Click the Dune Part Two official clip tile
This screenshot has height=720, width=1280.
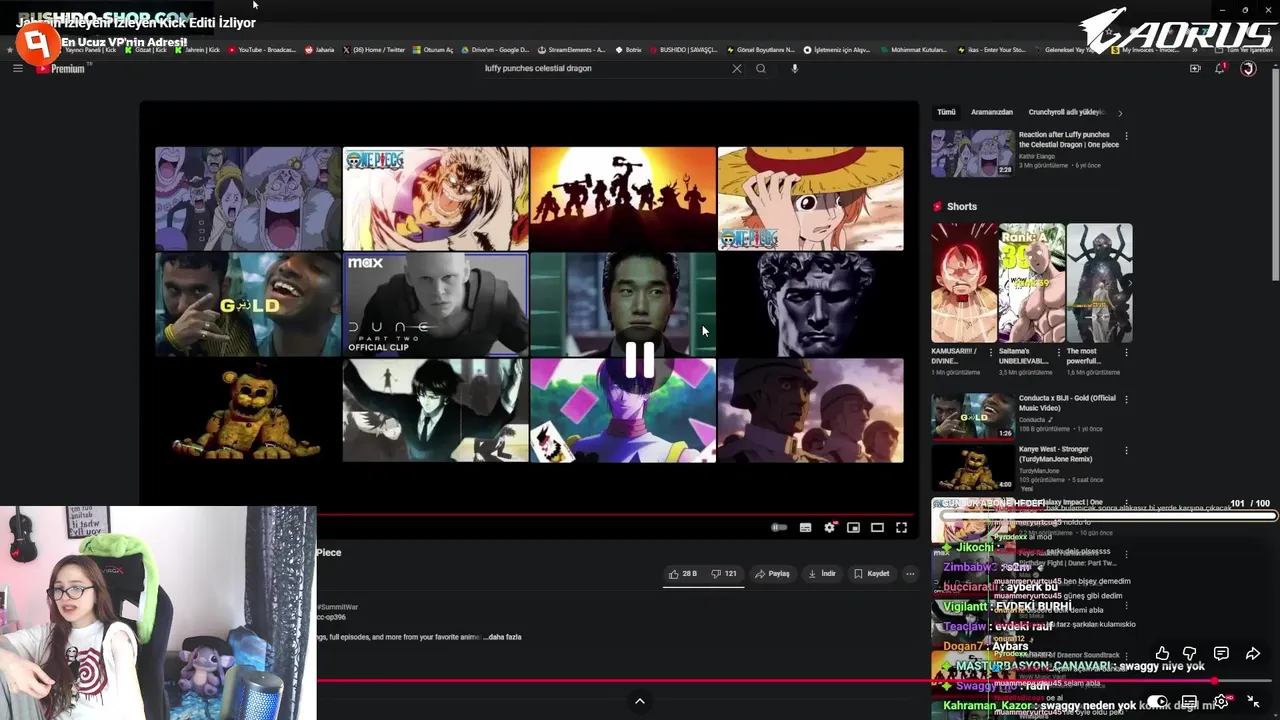click(435, 304)
